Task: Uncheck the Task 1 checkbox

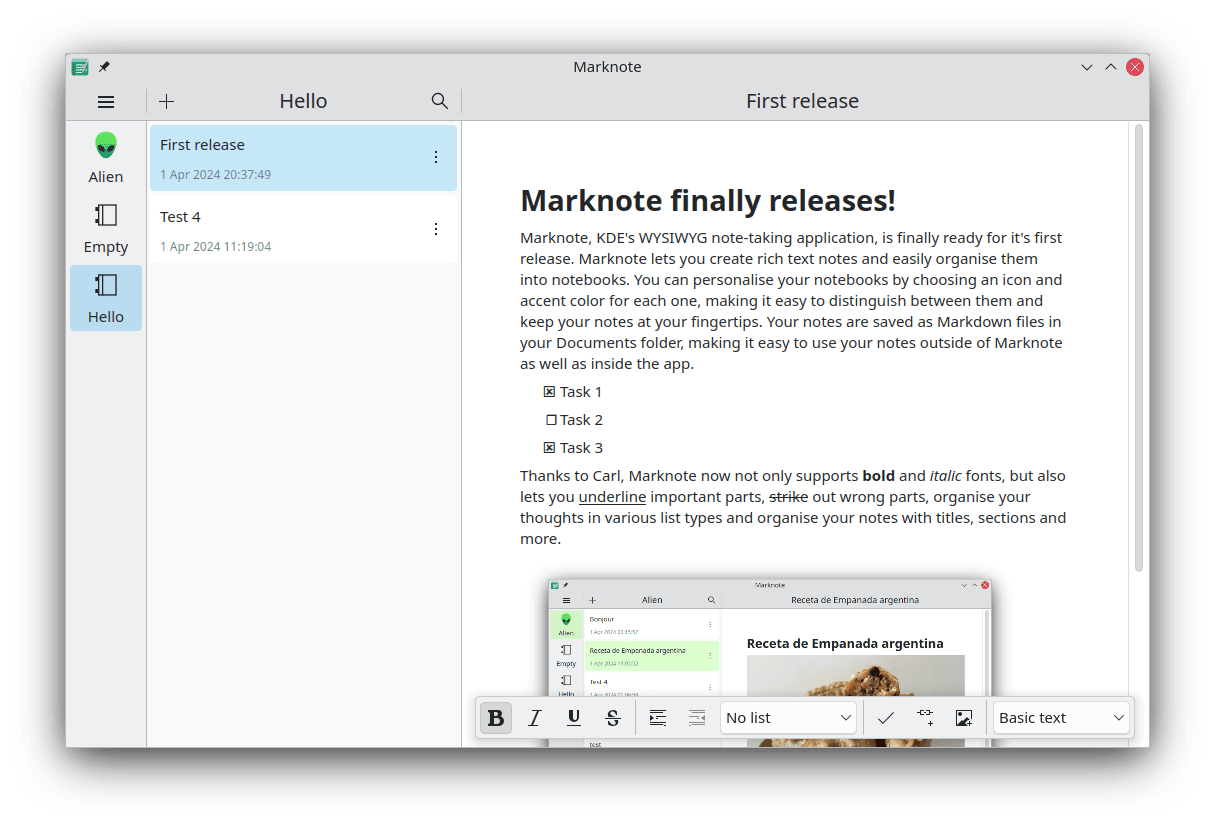Action: click(549, 392)
